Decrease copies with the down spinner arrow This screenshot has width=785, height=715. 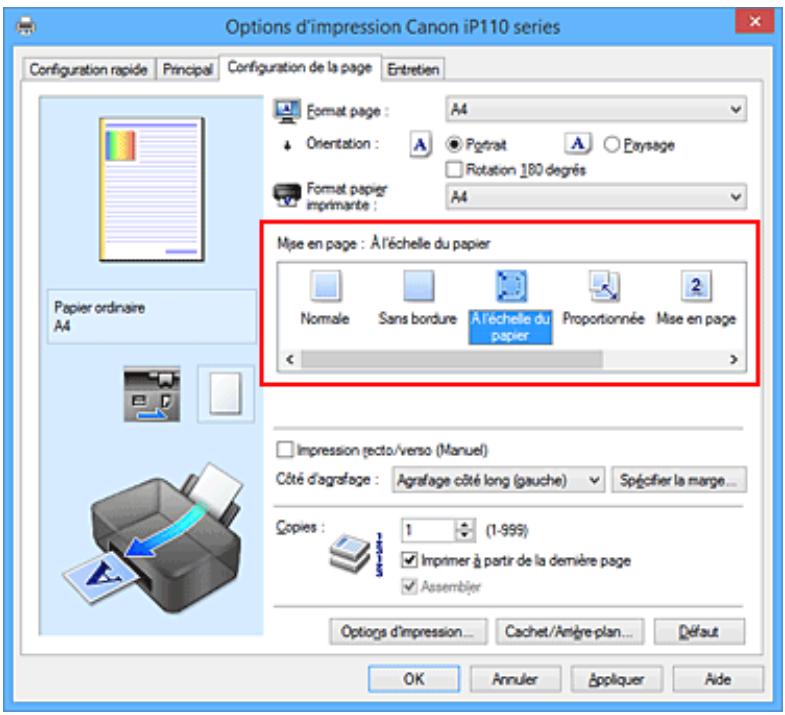pos(465,535)
